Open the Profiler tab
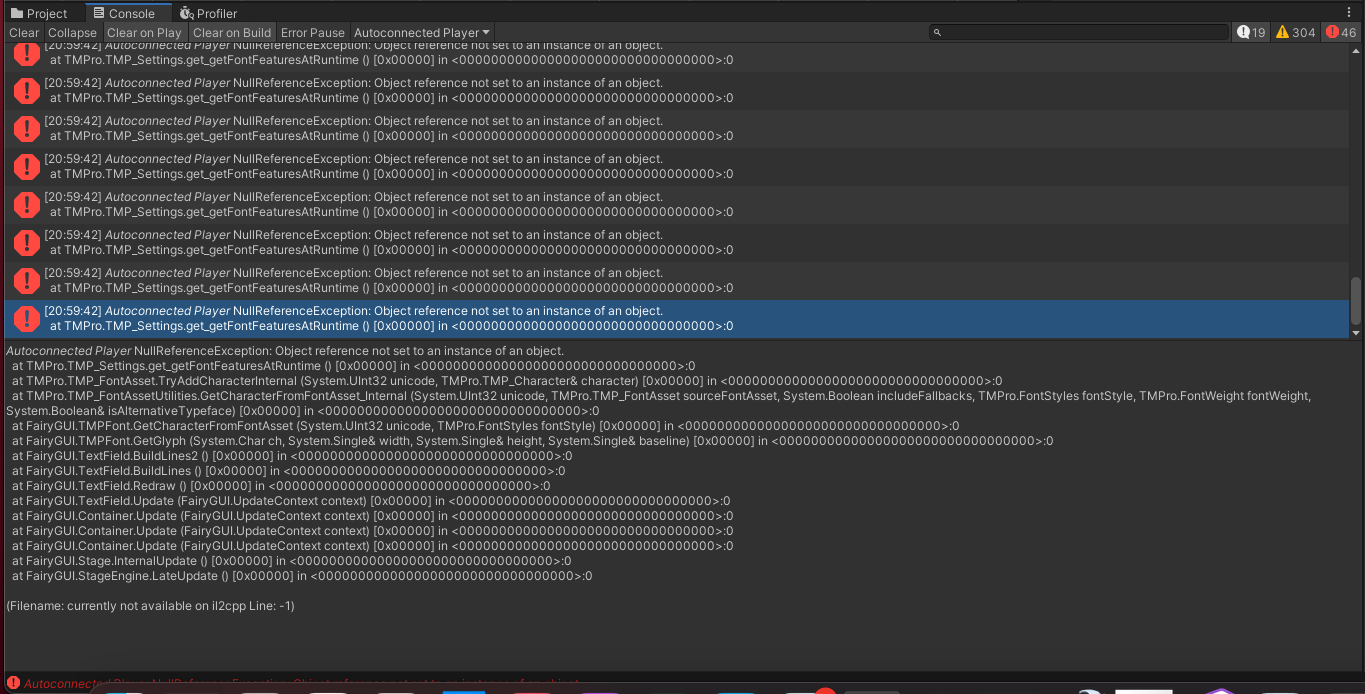Screen dimensions: 1365x694 [207, 13]
